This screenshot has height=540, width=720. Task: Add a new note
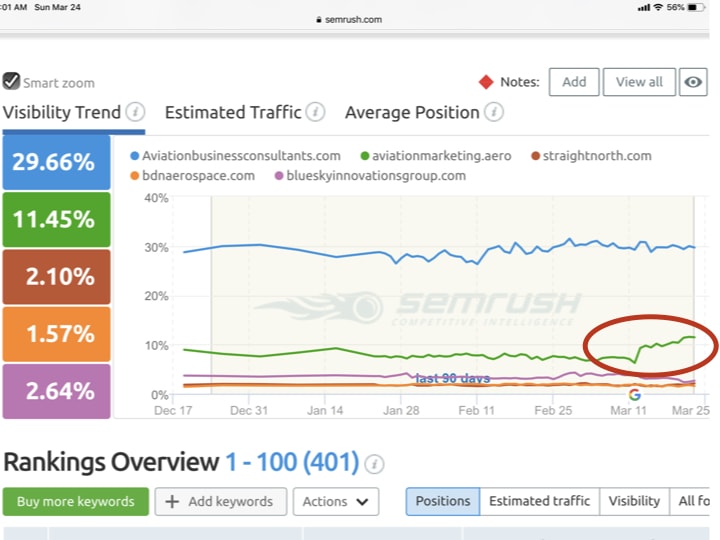coord(574,82)
